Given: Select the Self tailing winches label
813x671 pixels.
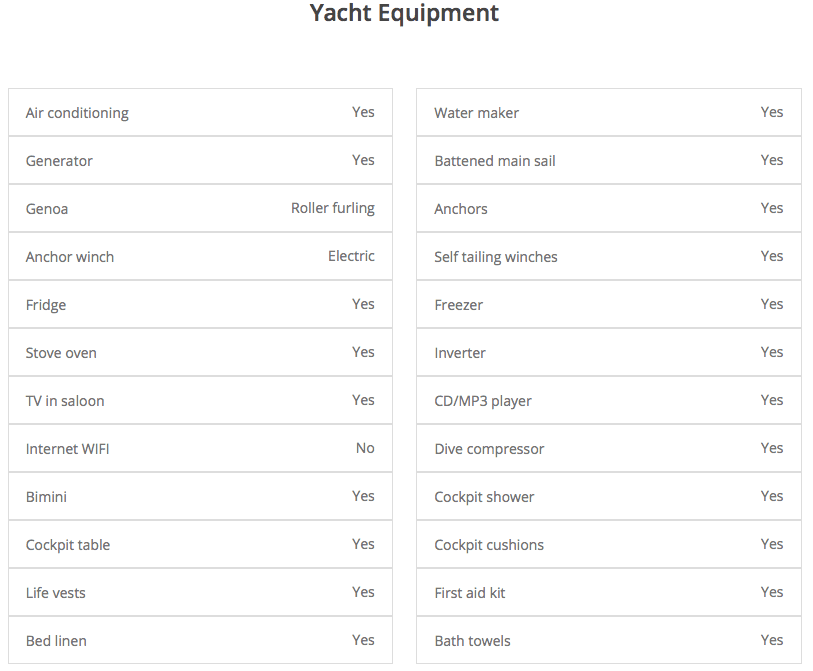Looking at the screenshot, I should tap(496, 257).
